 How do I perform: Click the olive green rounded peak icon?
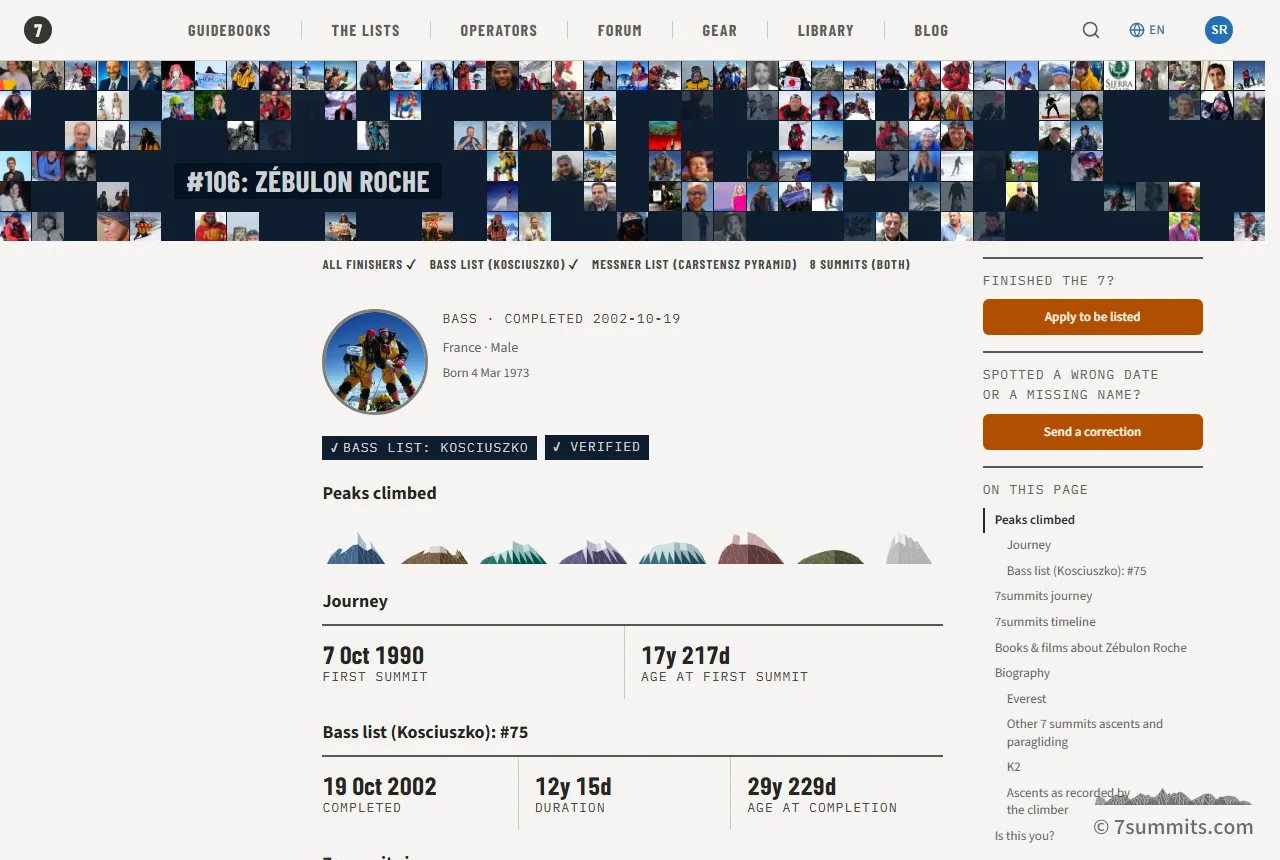point(830,556)
